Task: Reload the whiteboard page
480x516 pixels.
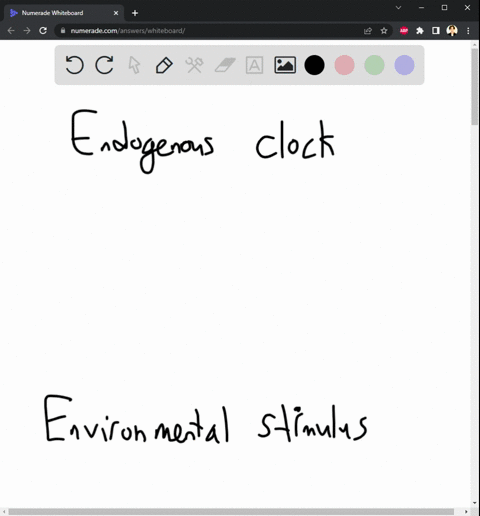Action: [x=43, y=31]
